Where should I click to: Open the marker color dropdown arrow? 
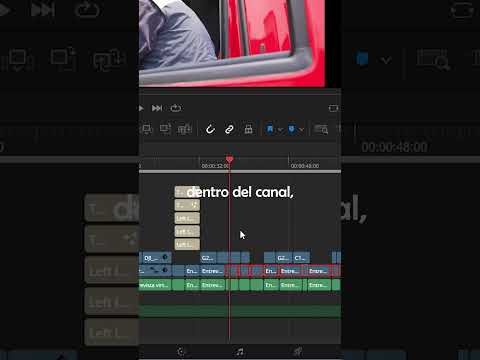(x=301, y=129)
